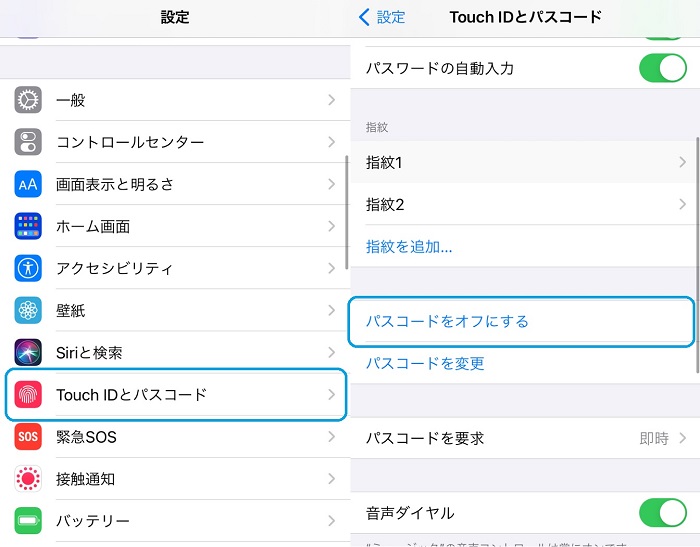Tap the red SOS icon
This screenshot has width=700, height=547.
tap(28, 436)
